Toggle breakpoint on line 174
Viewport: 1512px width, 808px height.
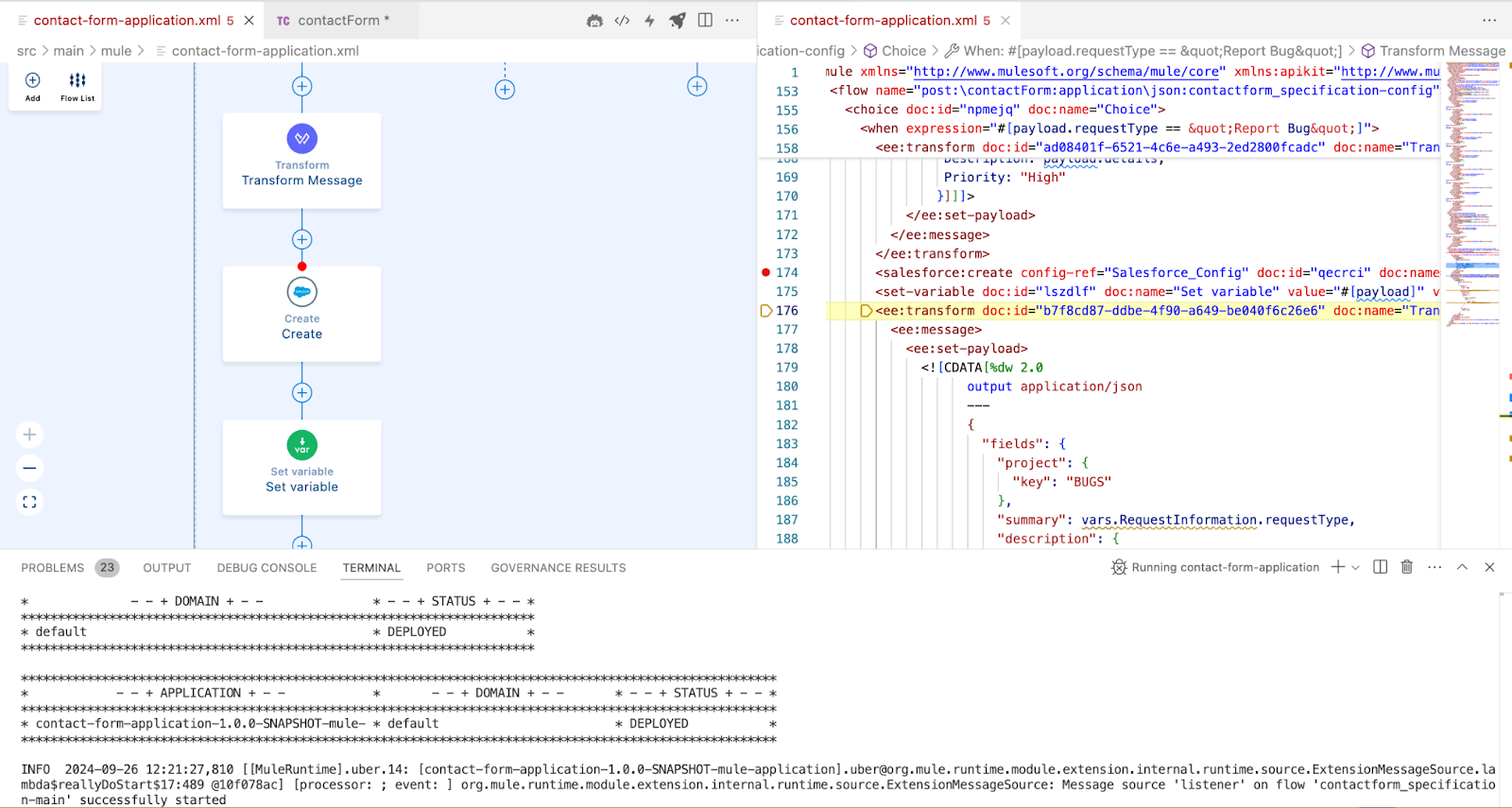pos(765,273)
